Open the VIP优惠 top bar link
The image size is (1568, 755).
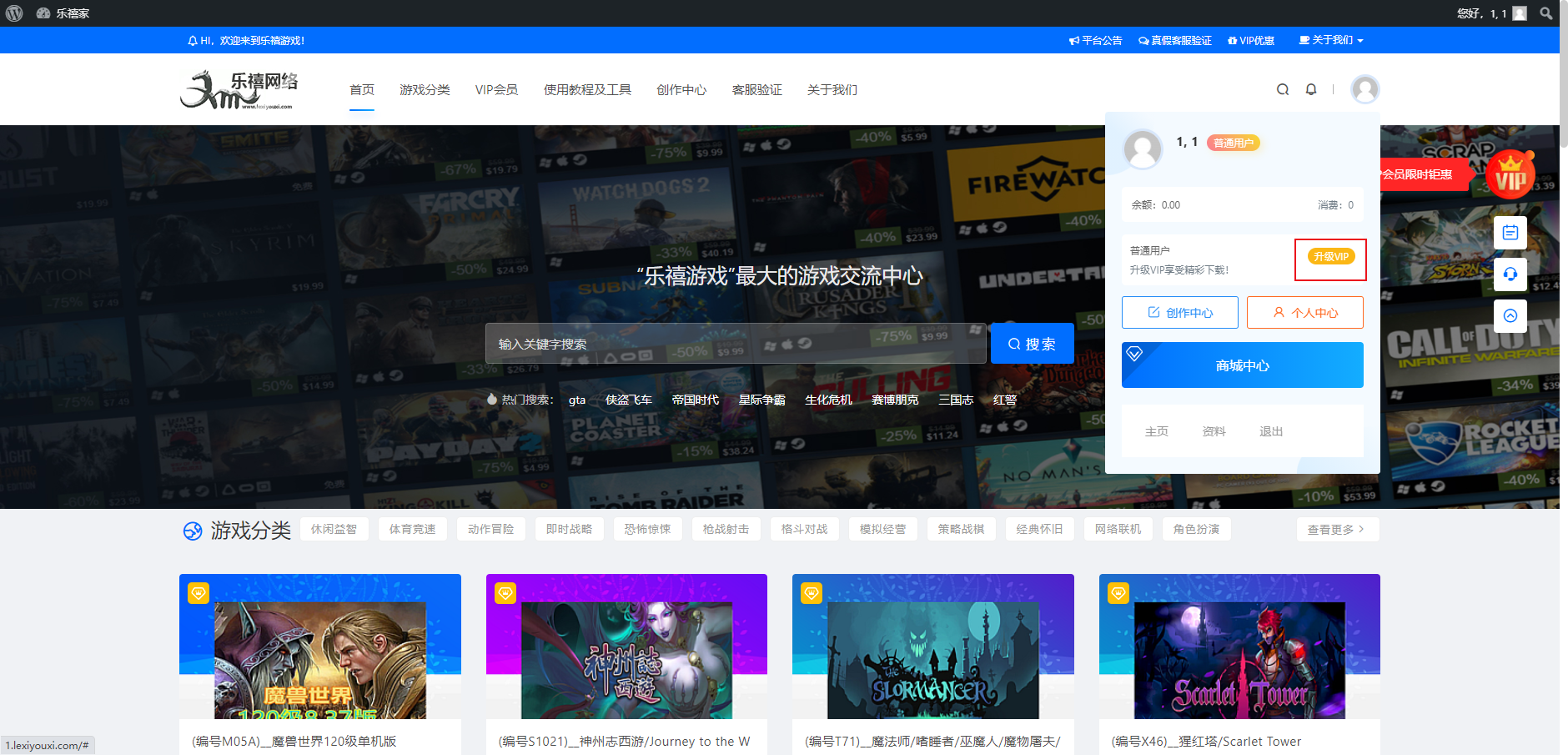point(1251,40)
